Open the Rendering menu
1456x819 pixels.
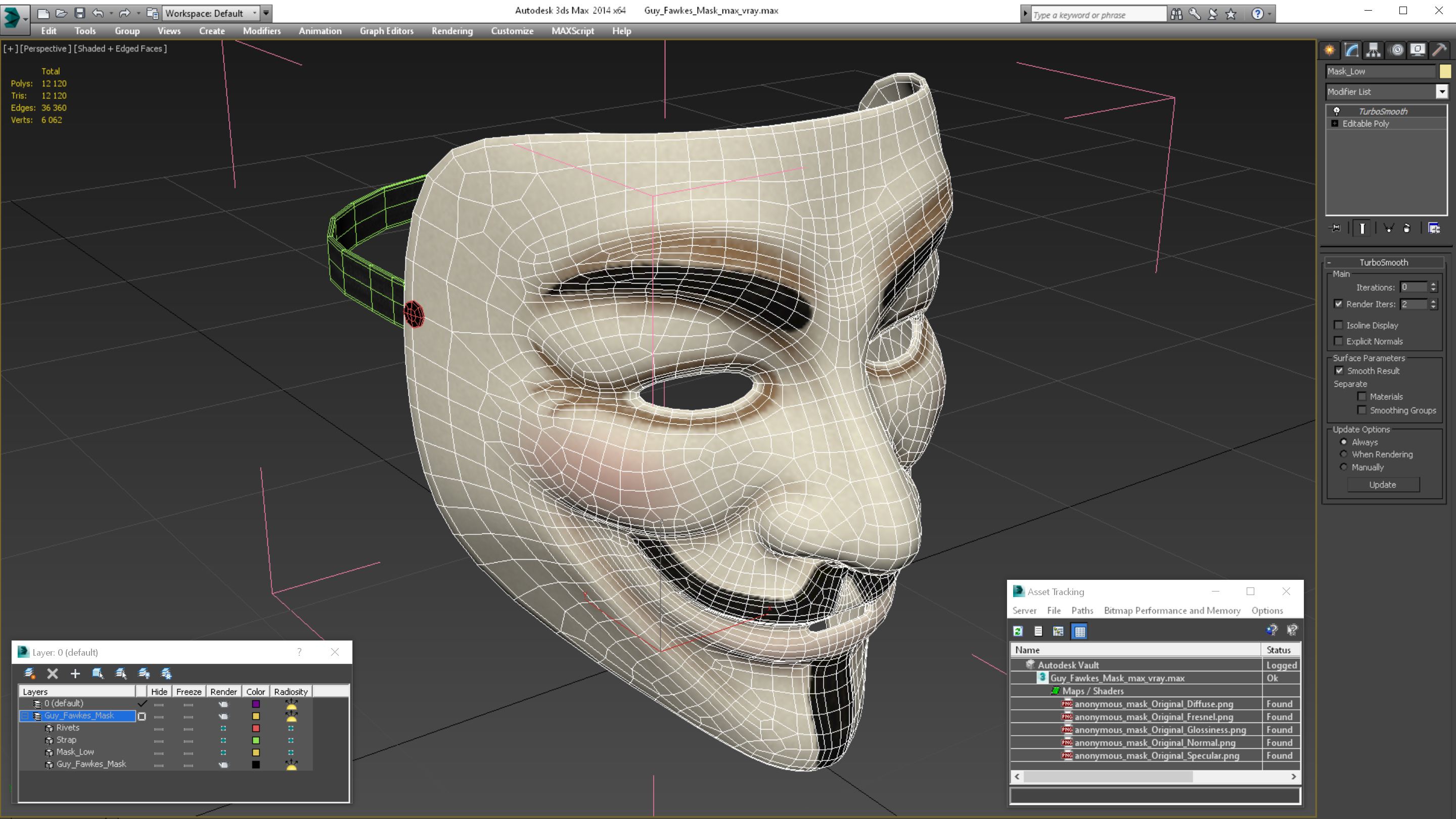click(451, 31)
